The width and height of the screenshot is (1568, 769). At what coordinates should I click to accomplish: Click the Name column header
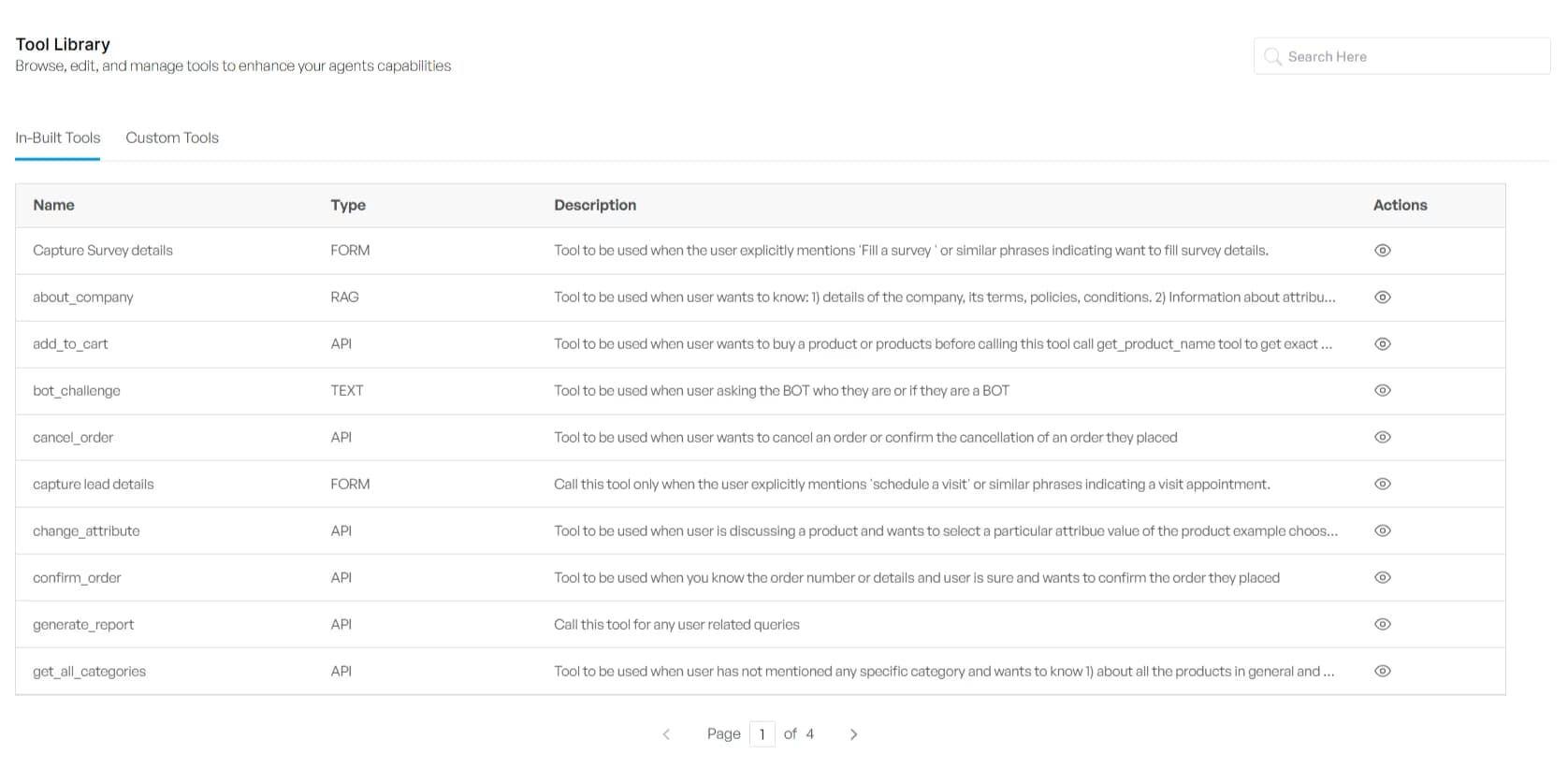(53, 205)
